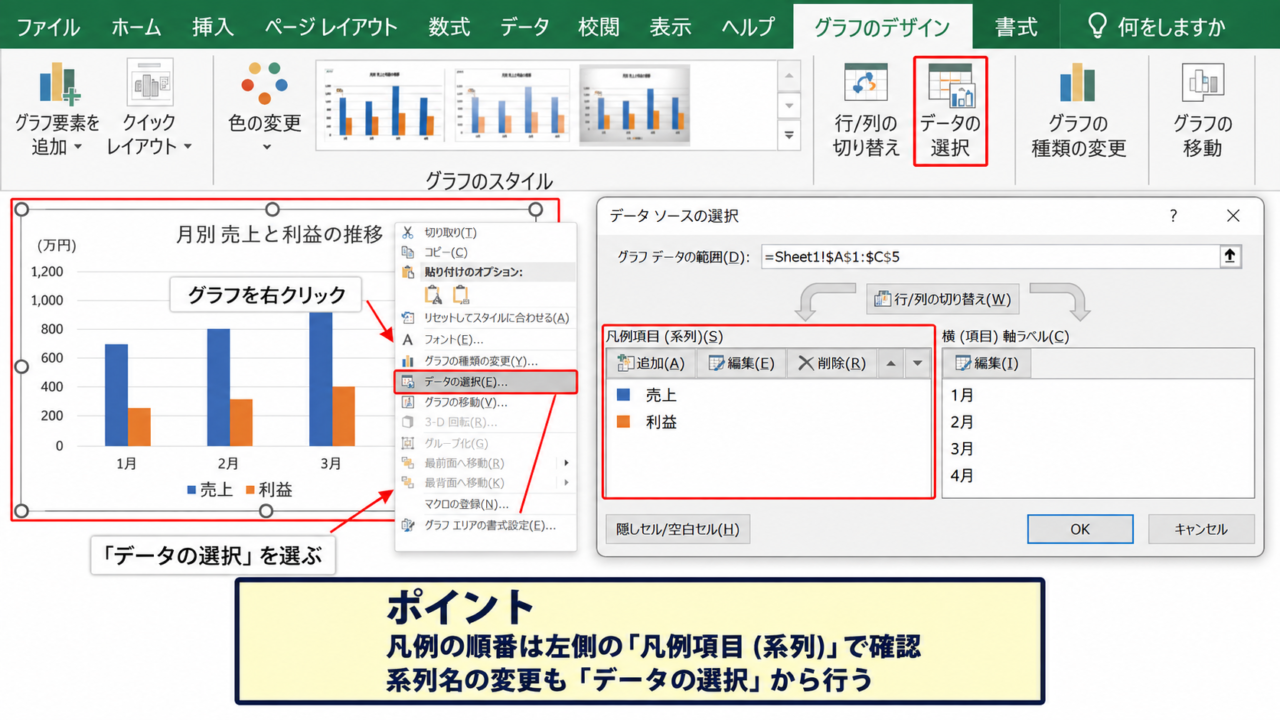Click the second paste option icon
Viewport: 1280px width, 720px height.
click(460, 294)
